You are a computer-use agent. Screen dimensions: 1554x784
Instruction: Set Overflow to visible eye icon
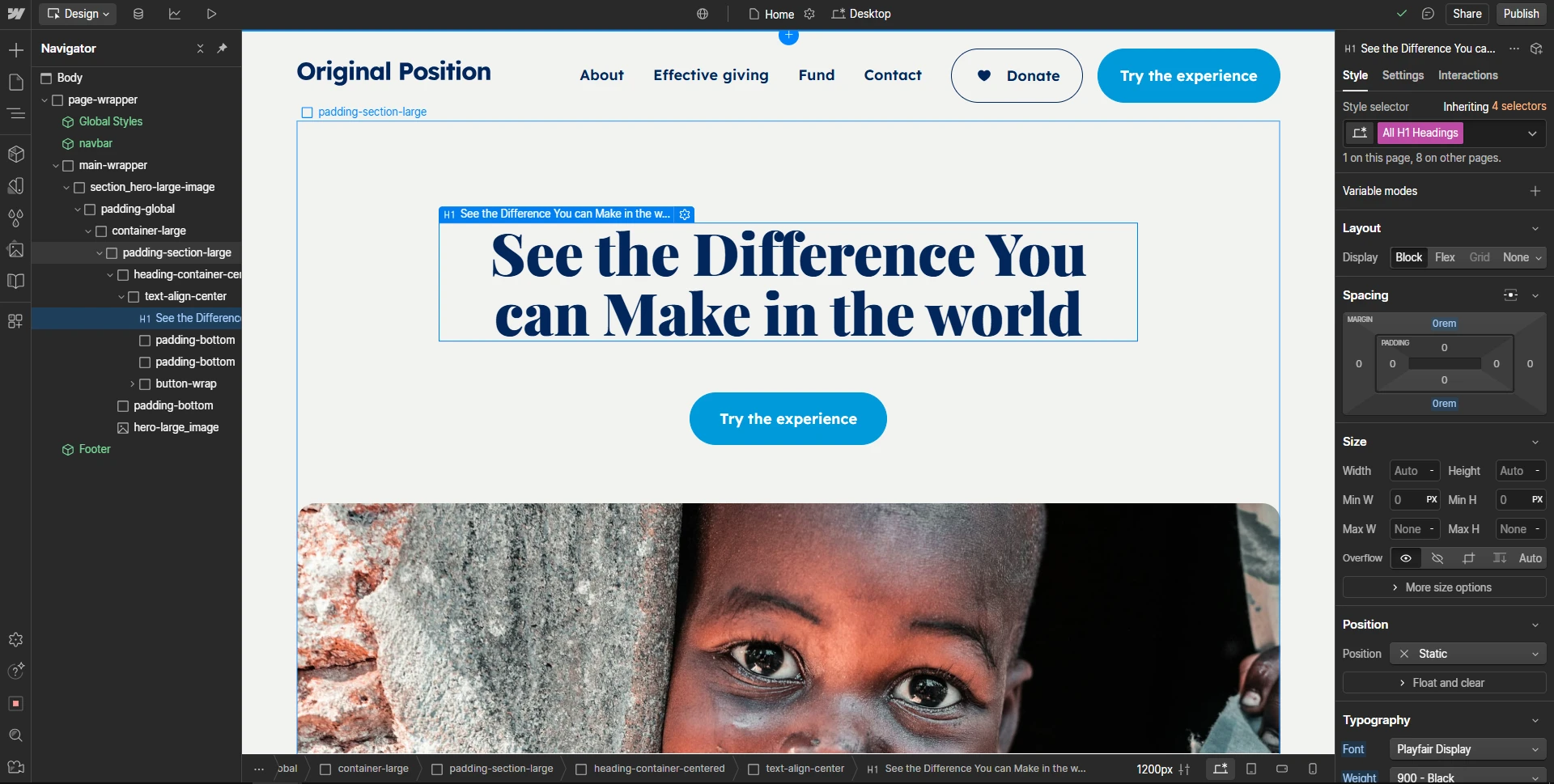point(1406,558)
